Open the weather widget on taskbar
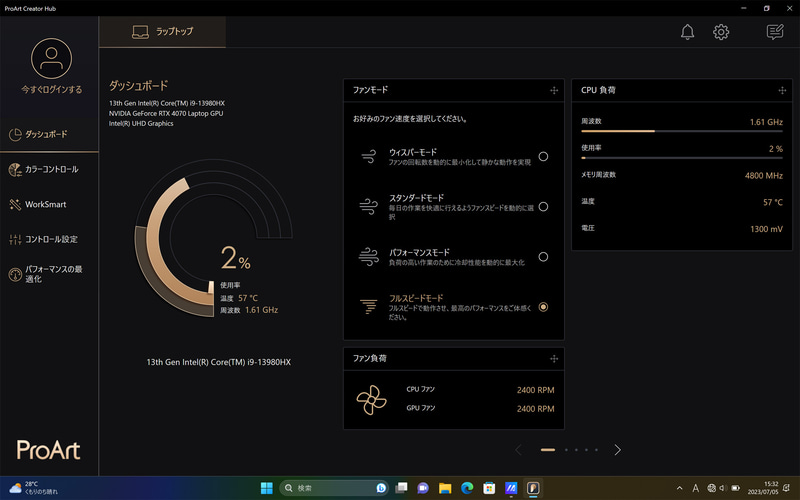The height and width of the screenshot is (500, 800). point(34,488)
